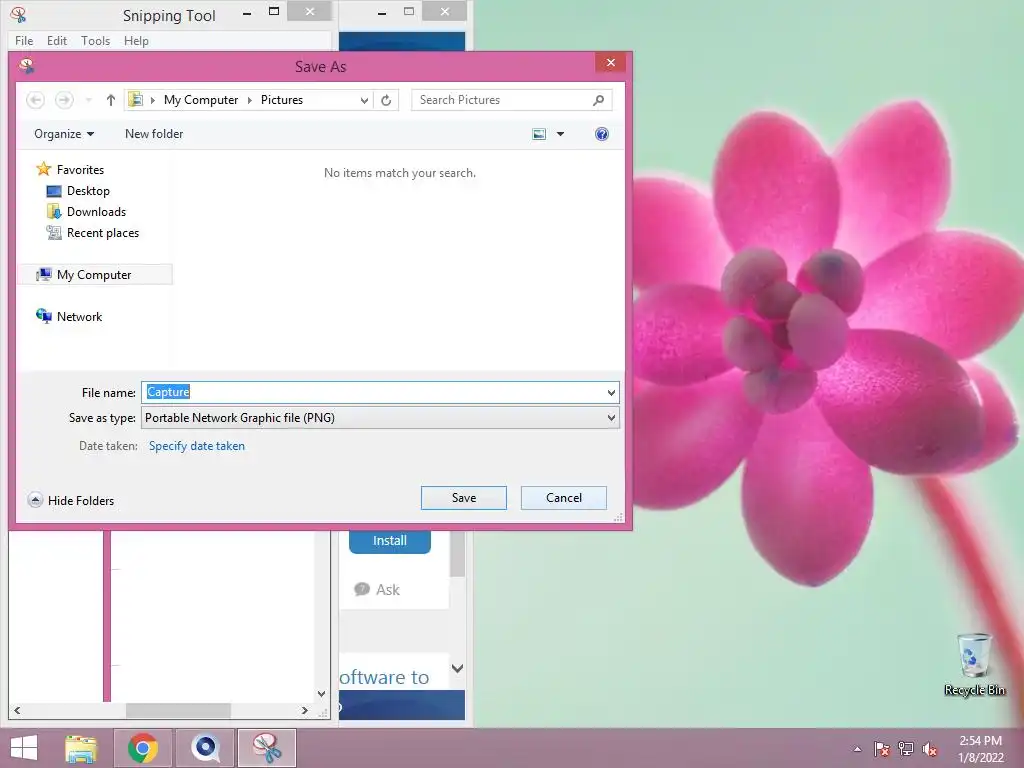The width and height of the screenshot is (1024, 768).
Task: Open Google Chrome from taskbar
Action: click(143, 748)
